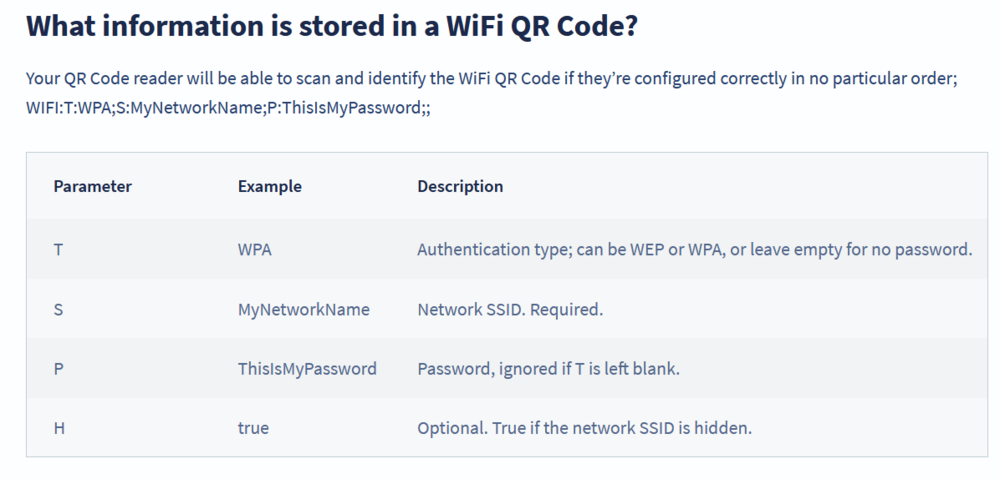Click the true example cell

coord(253,428)
